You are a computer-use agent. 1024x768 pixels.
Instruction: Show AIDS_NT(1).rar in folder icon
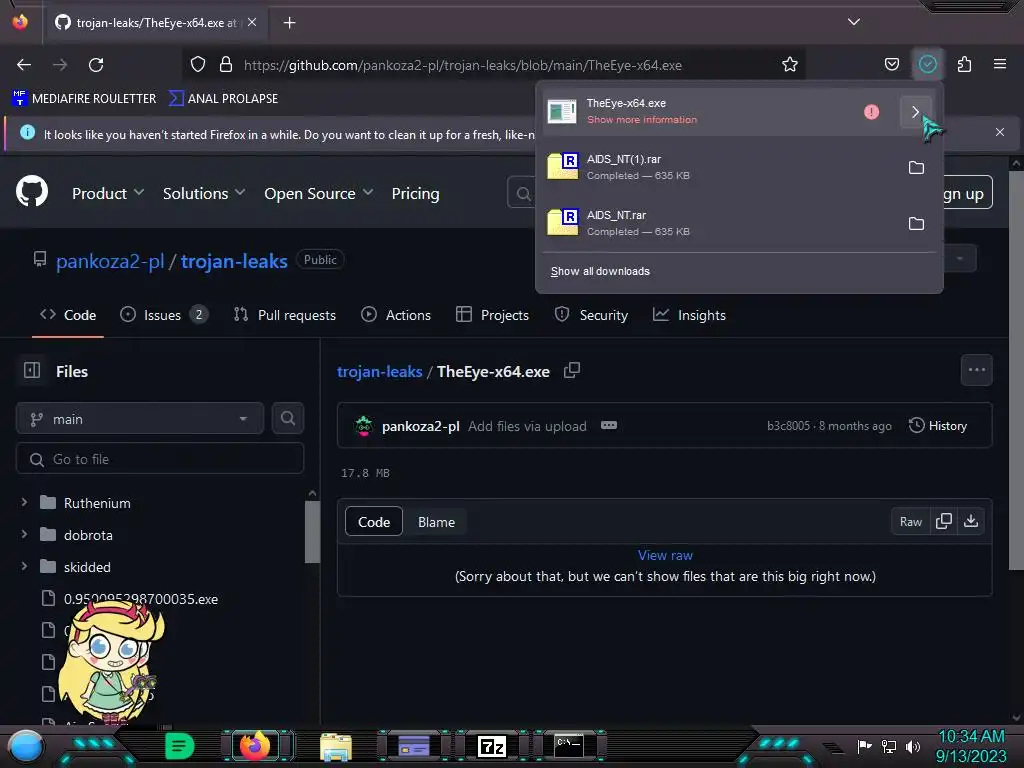pos(916,168)
